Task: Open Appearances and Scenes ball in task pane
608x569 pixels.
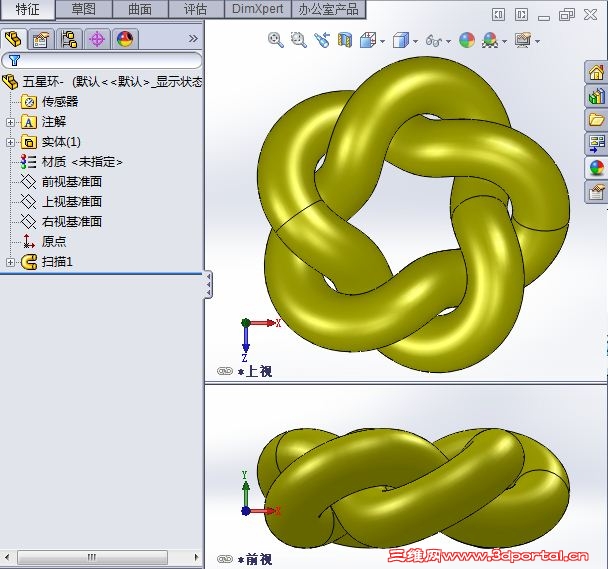Action: click(x=596, y=168)
